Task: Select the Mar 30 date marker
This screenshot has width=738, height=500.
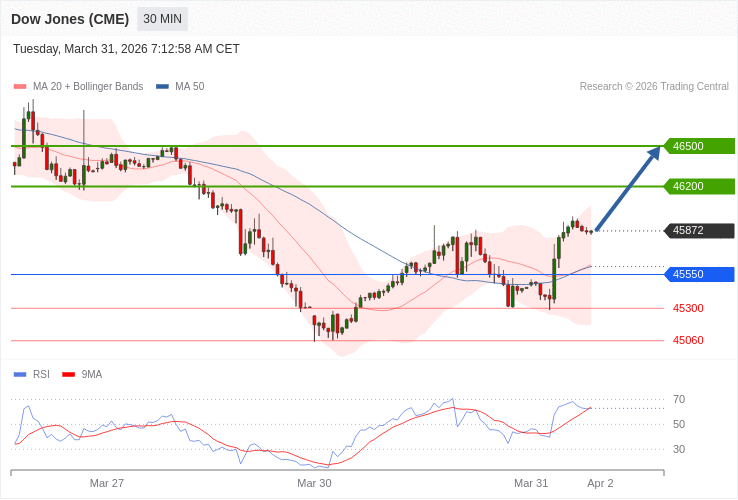Action: (314, 483)
